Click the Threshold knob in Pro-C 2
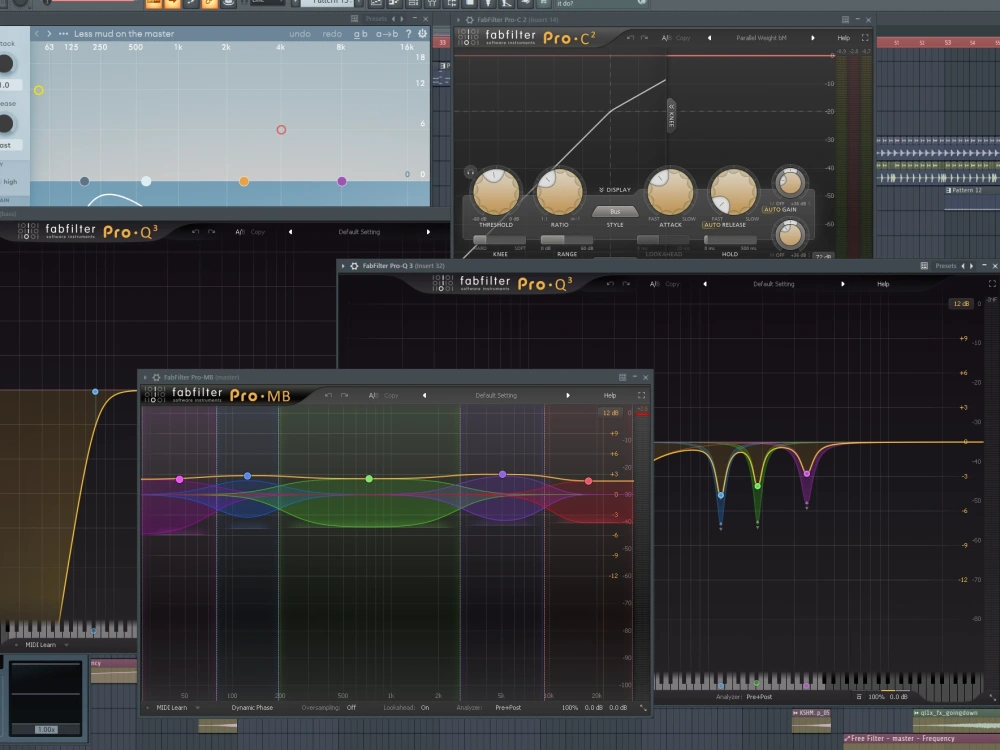The height and width of the screenshot is (750, 1000). (x=496, y=191)
